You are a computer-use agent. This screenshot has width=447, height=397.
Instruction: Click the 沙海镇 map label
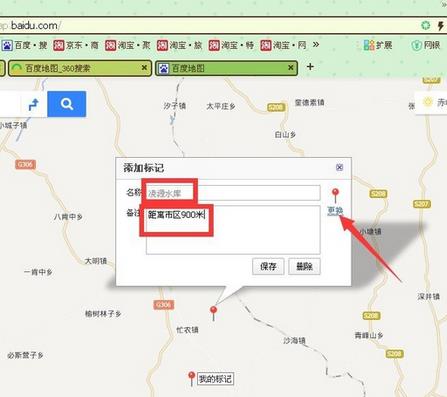point(294,341)
